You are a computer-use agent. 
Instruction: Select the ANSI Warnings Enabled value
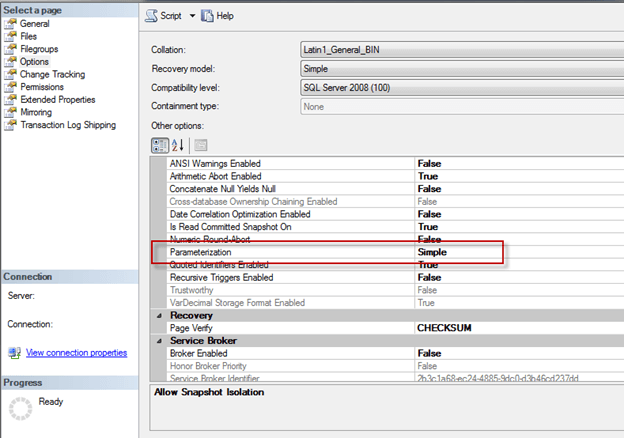coord(429,164)
